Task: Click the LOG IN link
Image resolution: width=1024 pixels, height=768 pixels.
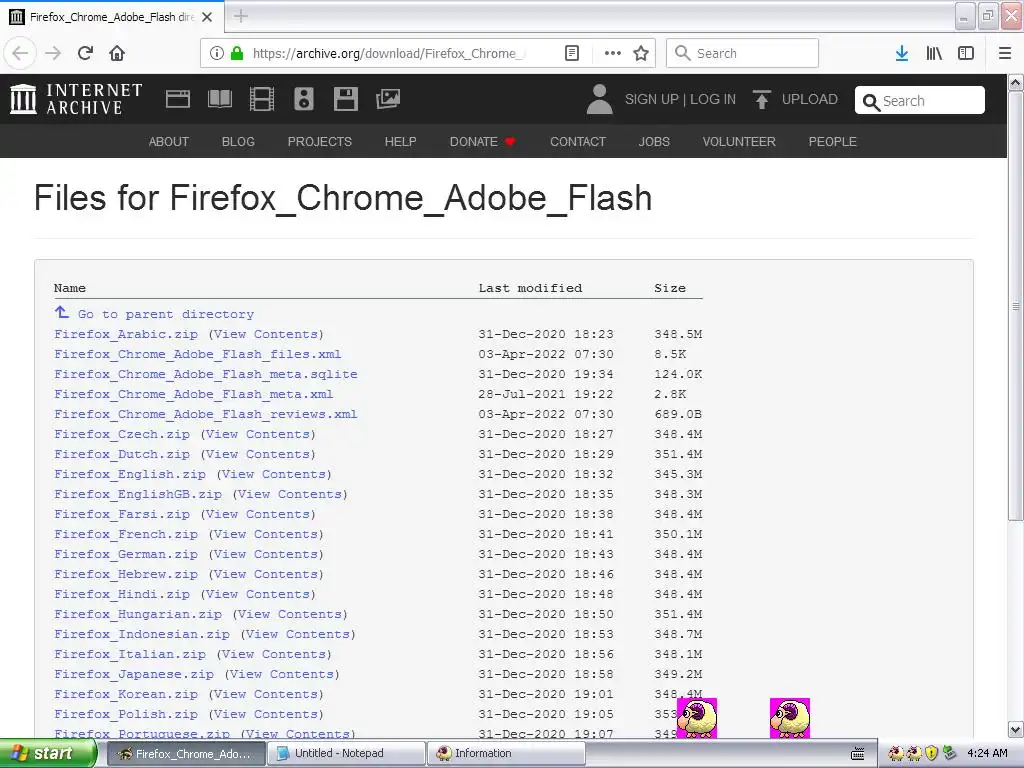Action: 713,99
